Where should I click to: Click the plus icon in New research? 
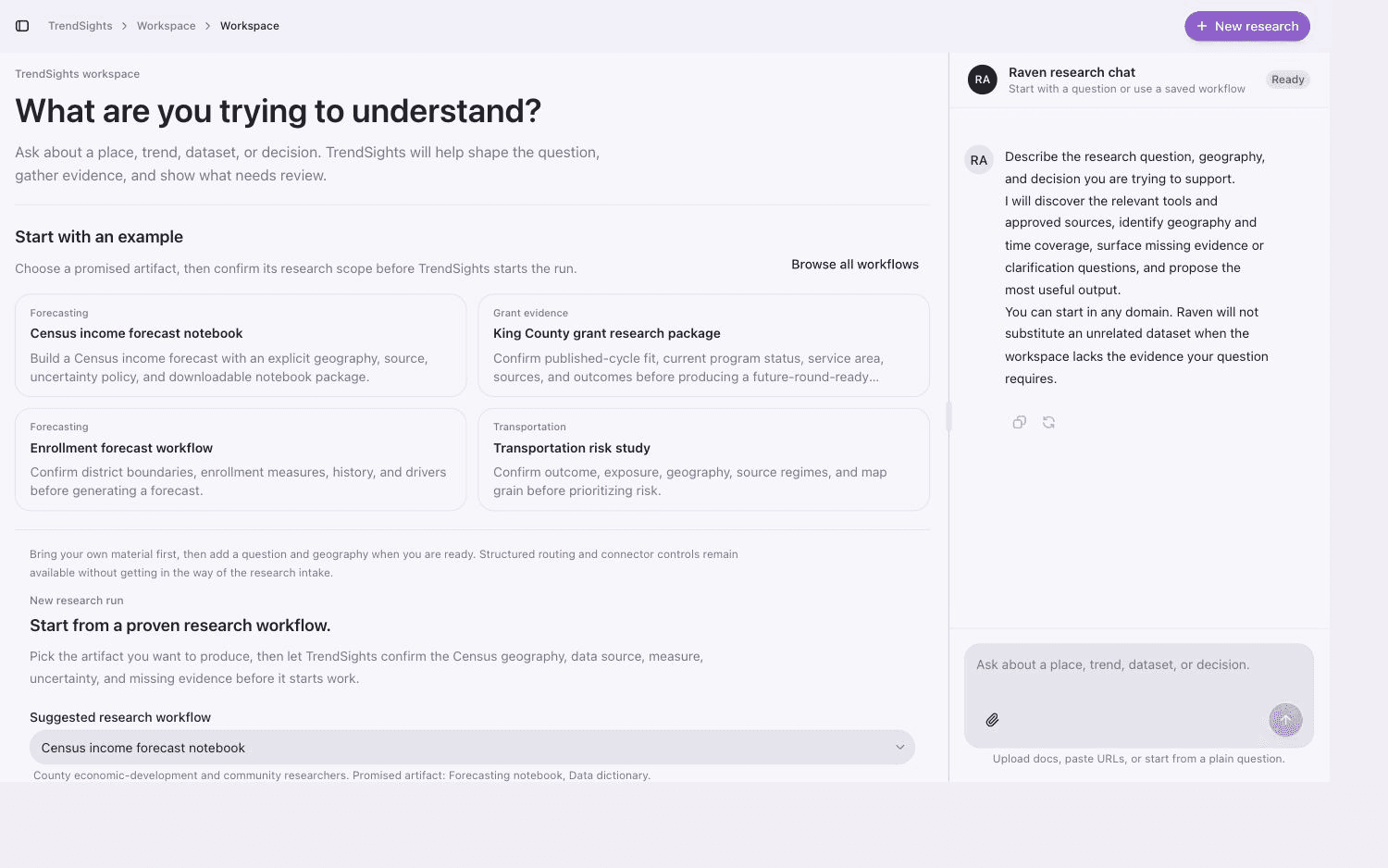tap(1202, 26)
